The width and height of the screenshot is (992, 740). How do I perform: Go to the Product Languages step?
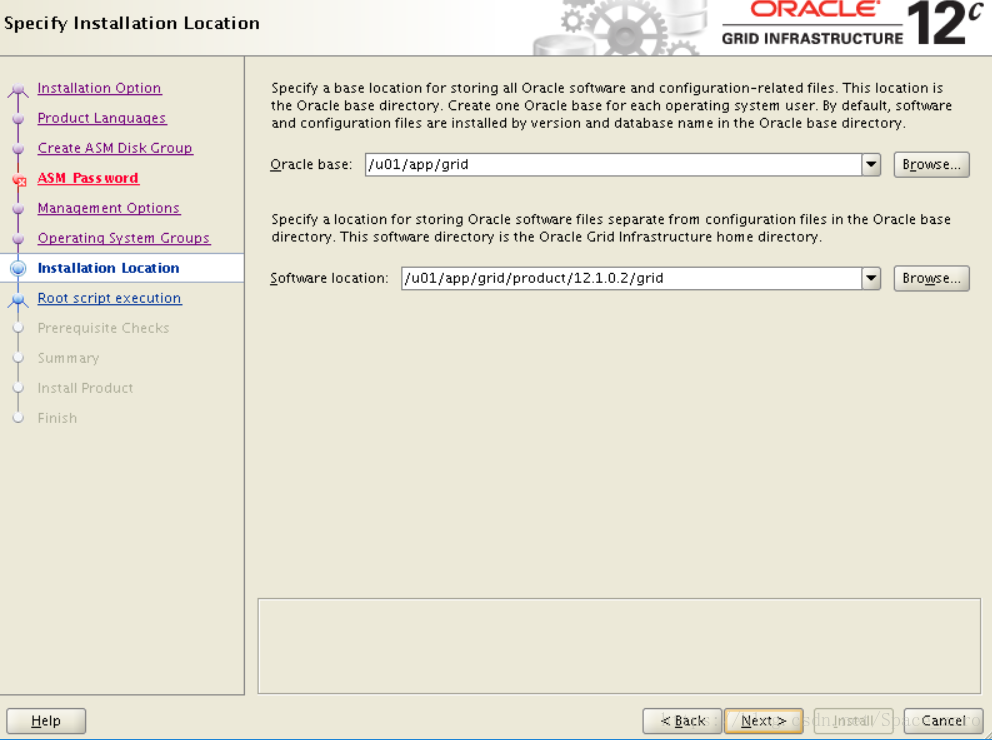(x=101, y=118)
